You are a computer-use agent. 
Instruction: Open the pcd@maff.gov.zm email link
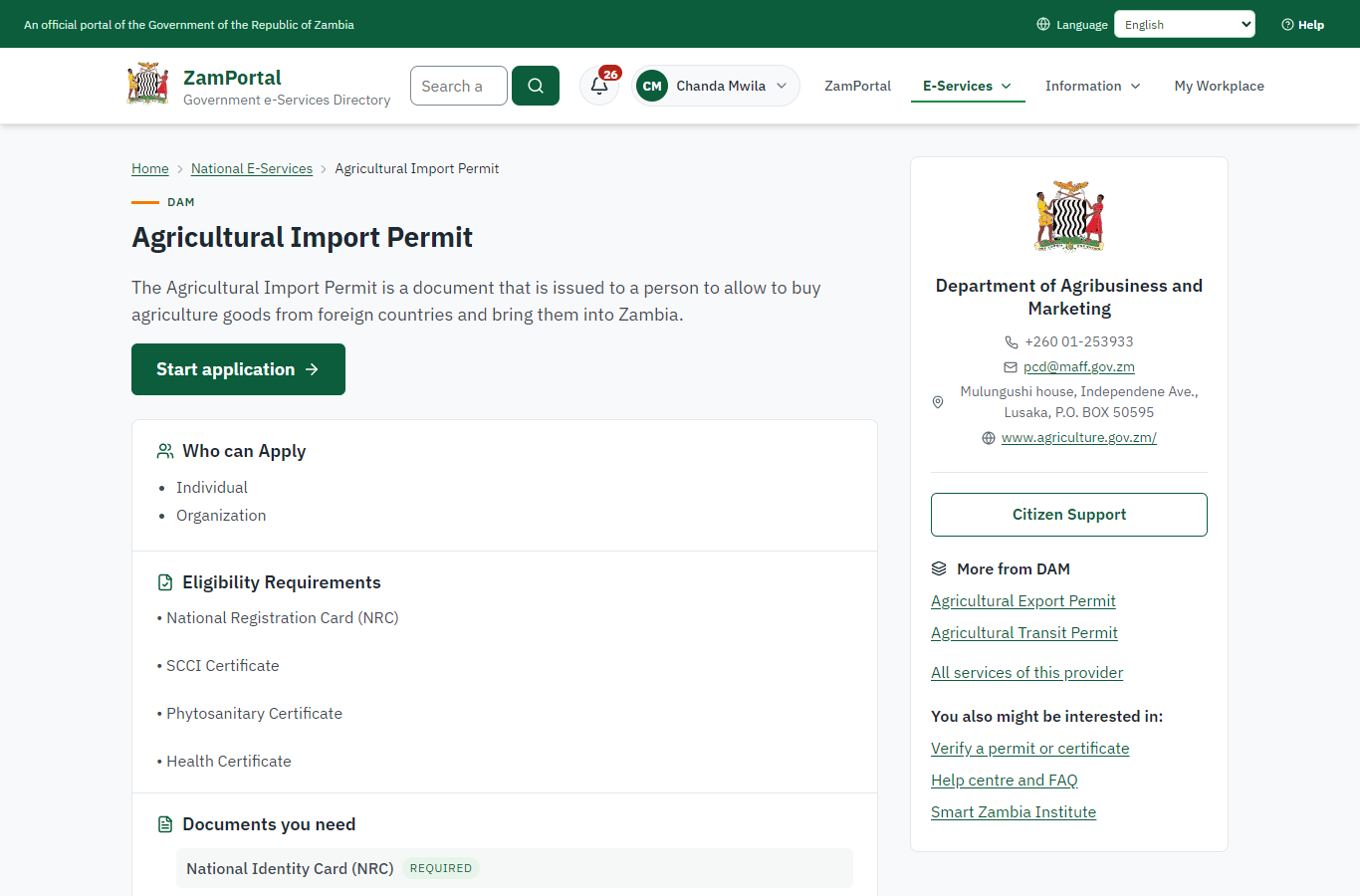coord(1079,366)
